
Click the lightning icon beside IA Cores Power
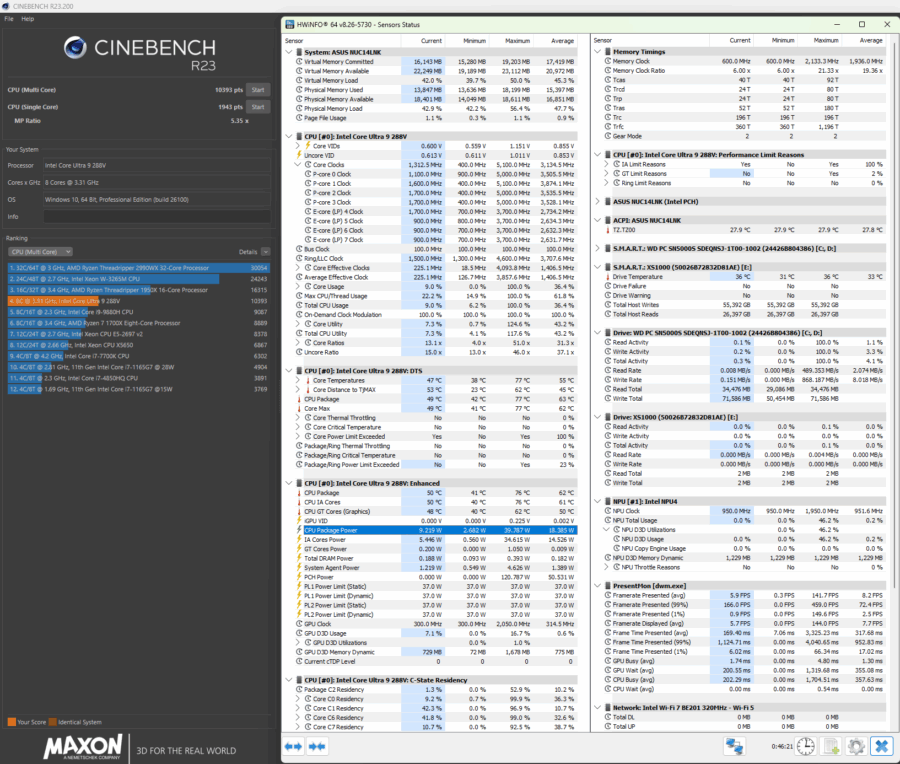click(x=299, y=540)
